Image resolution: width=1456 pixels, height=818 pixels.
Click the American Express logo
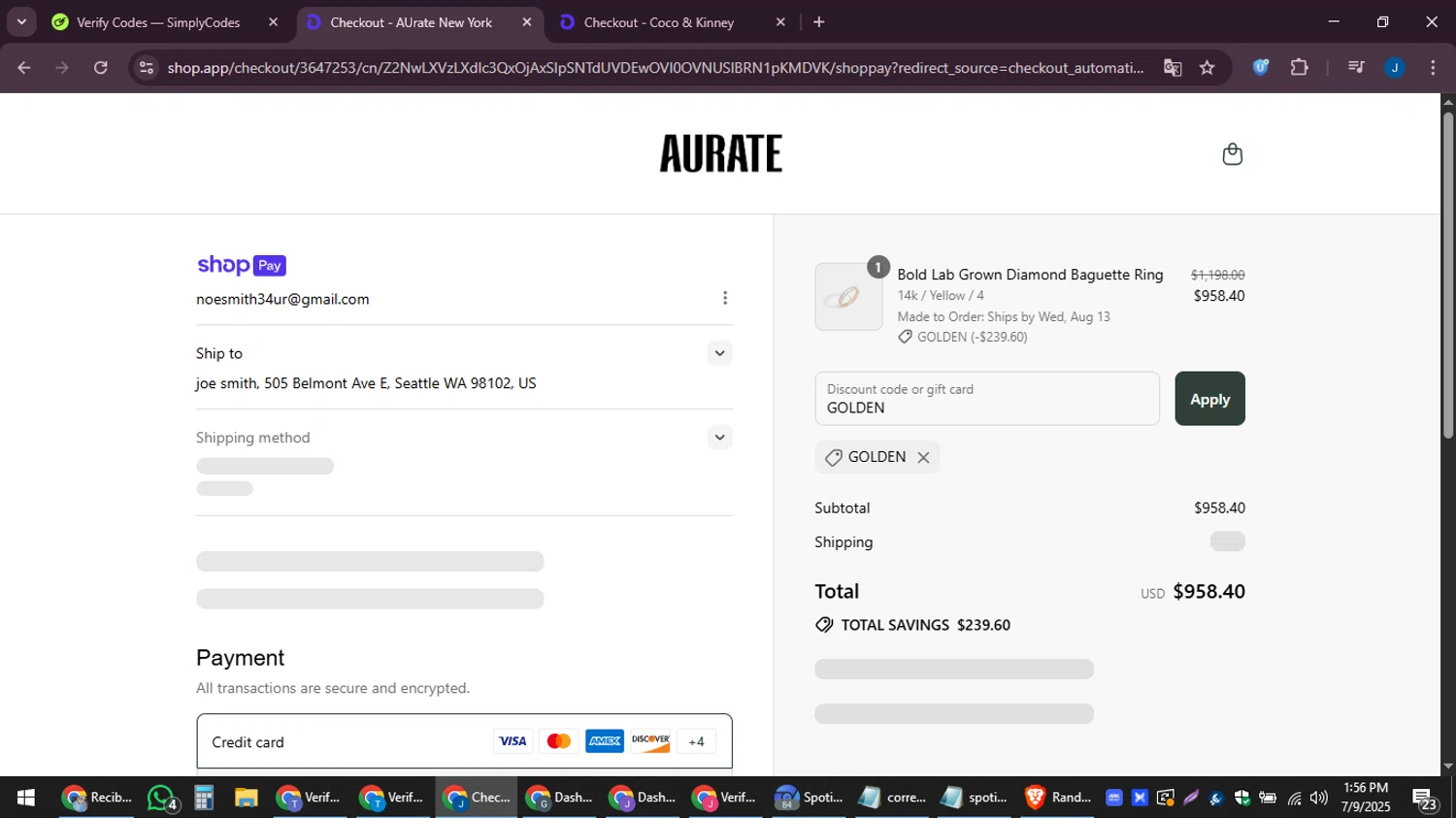coord(605,741)
